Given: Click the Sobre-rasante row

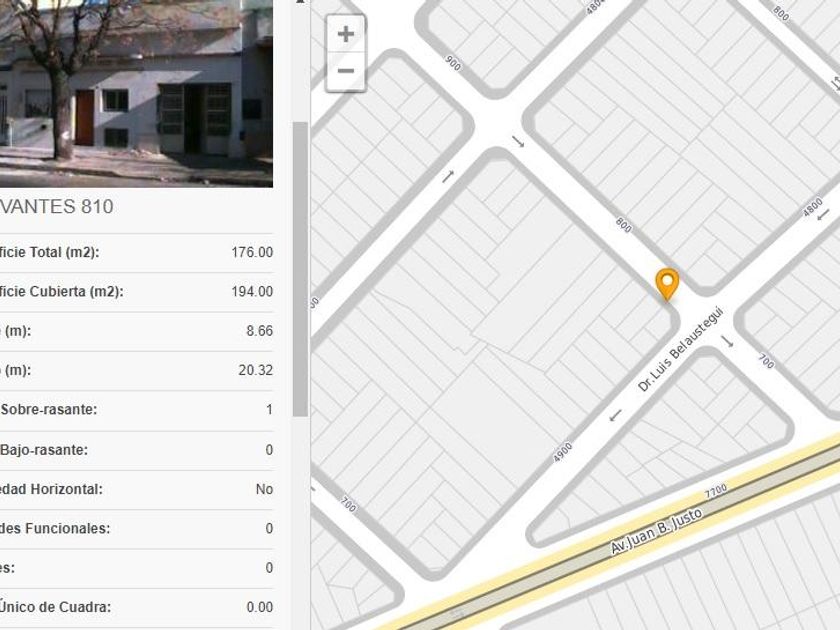Looking at the screenshot, I should click(x=136, y=410).
